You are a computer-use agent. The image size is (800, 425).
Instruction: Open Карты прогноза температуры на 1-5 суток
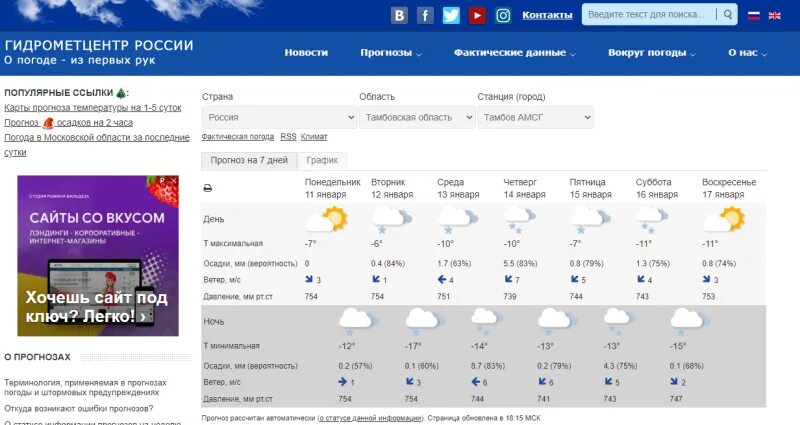93,108
